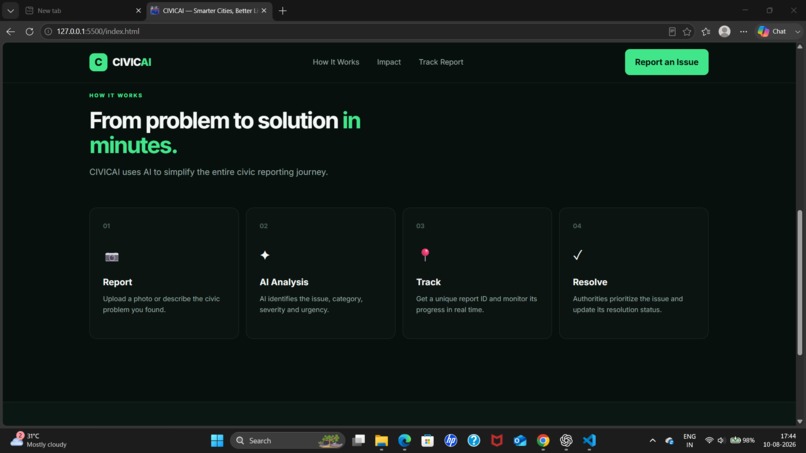Click the camera icon in Report card
806x453 pixels.
pyautogui.click(x=112, y=257)
